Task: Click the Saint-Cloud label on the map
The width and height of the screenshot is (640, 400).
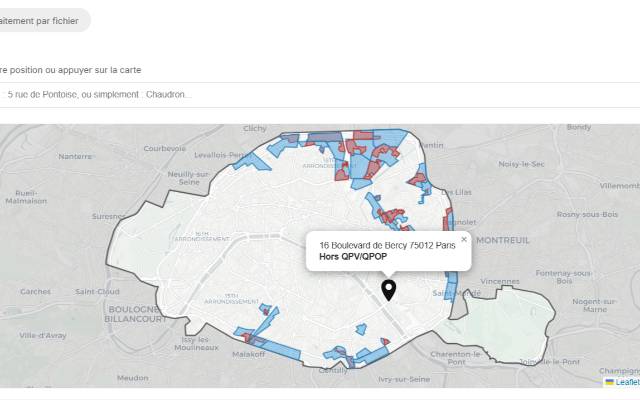Action: (98, 292)
